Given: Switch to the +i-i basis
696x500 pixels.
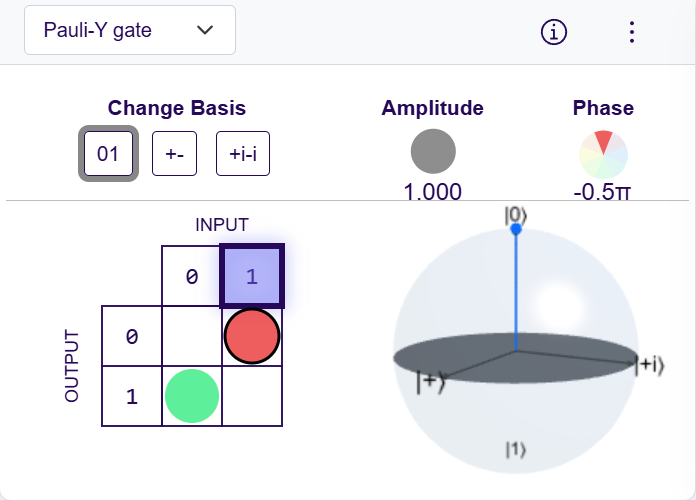Looking at the screenshot, I should tap(243, 154).
